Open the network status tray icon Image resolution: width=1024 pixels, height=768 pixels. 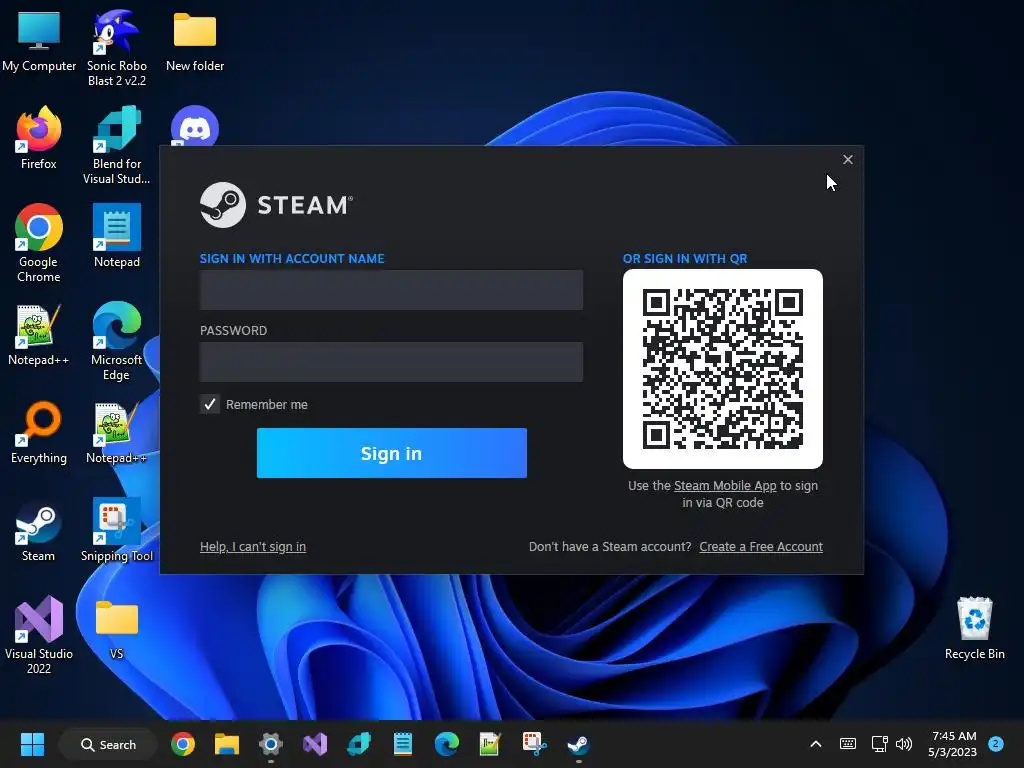click(879, 744)
